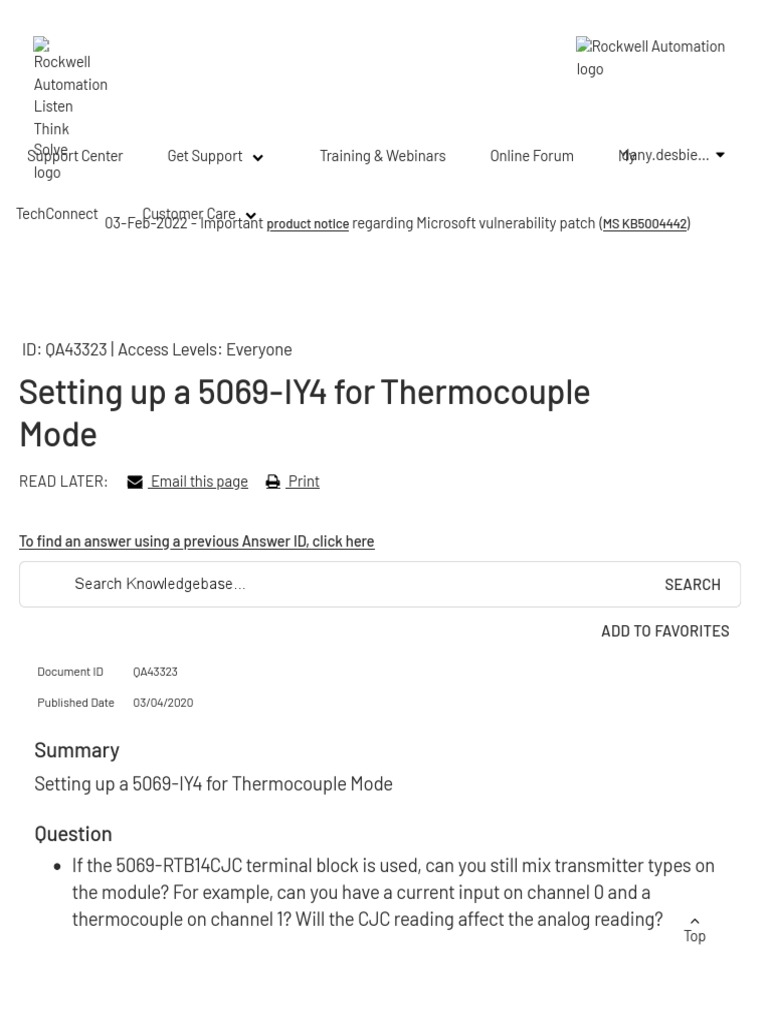Click the Email this page link
This screenshot has height=1024, width=768.
click(x=199, y=482)
